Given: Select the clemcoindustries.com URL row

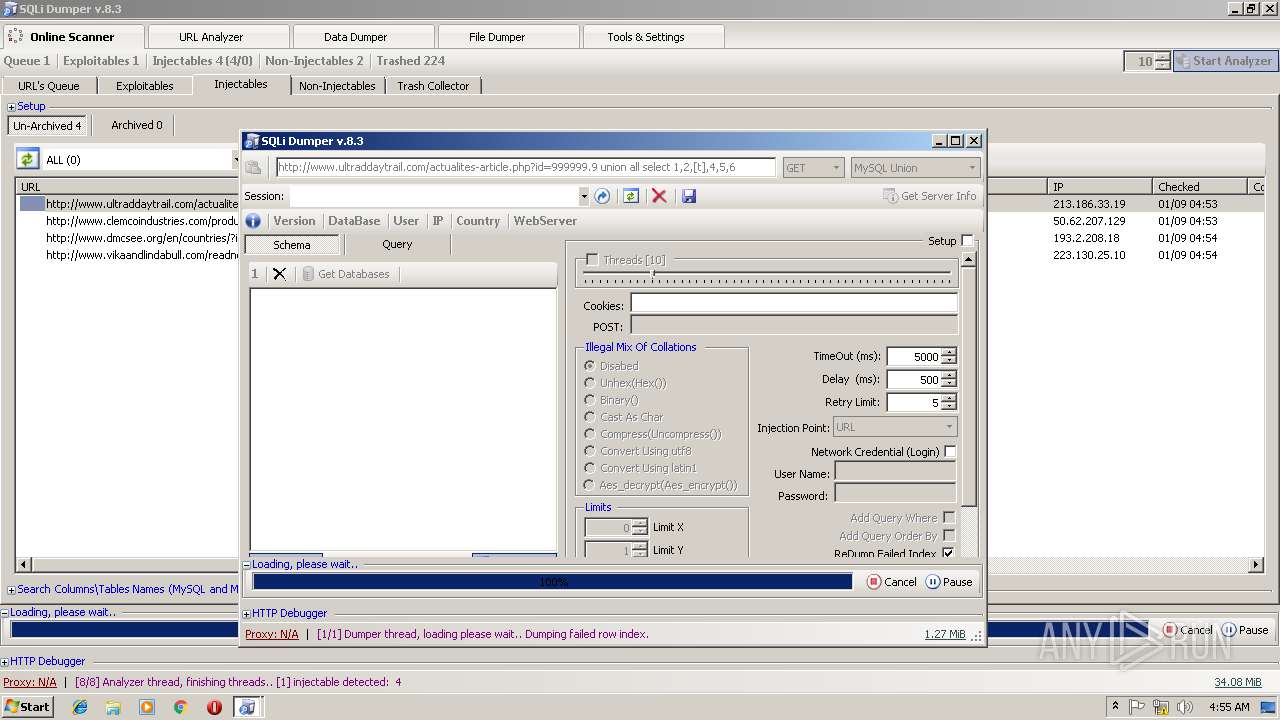Looking at the screenshot, I should tap(142, 221).
